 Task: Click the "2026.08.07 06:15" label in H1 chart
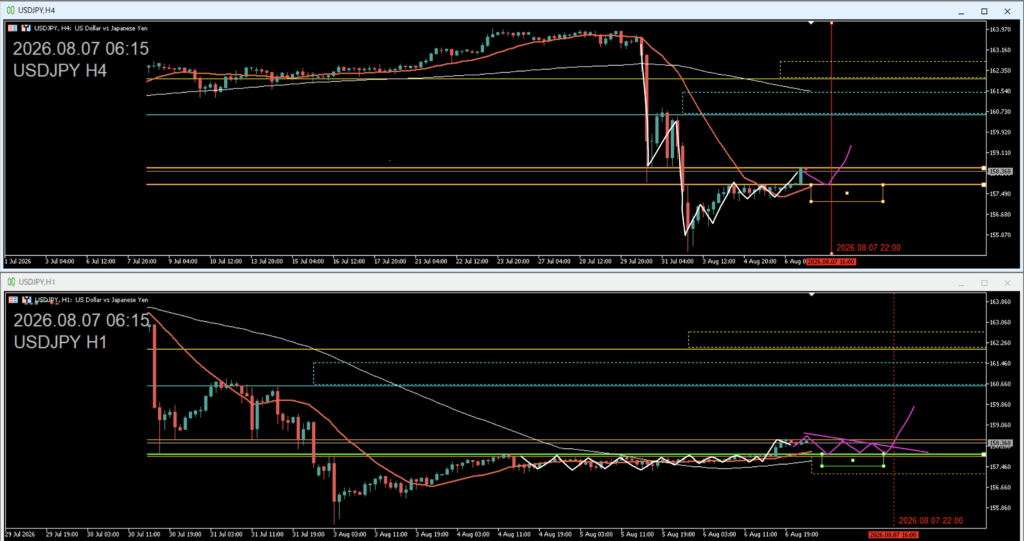pyautogui.click(x=81, y=321)
